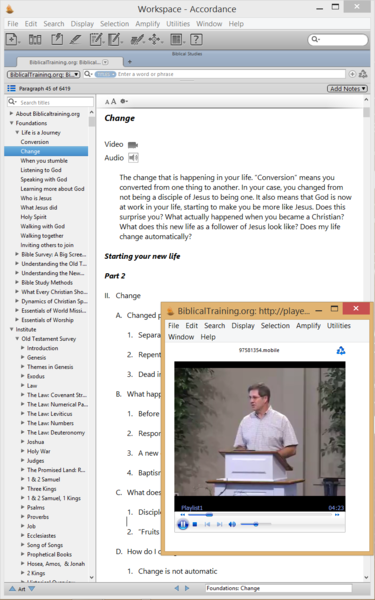The height and width of the screenshot is (600, 375).
Task: Click the up triangle left of Art
Action: point(12,589)
